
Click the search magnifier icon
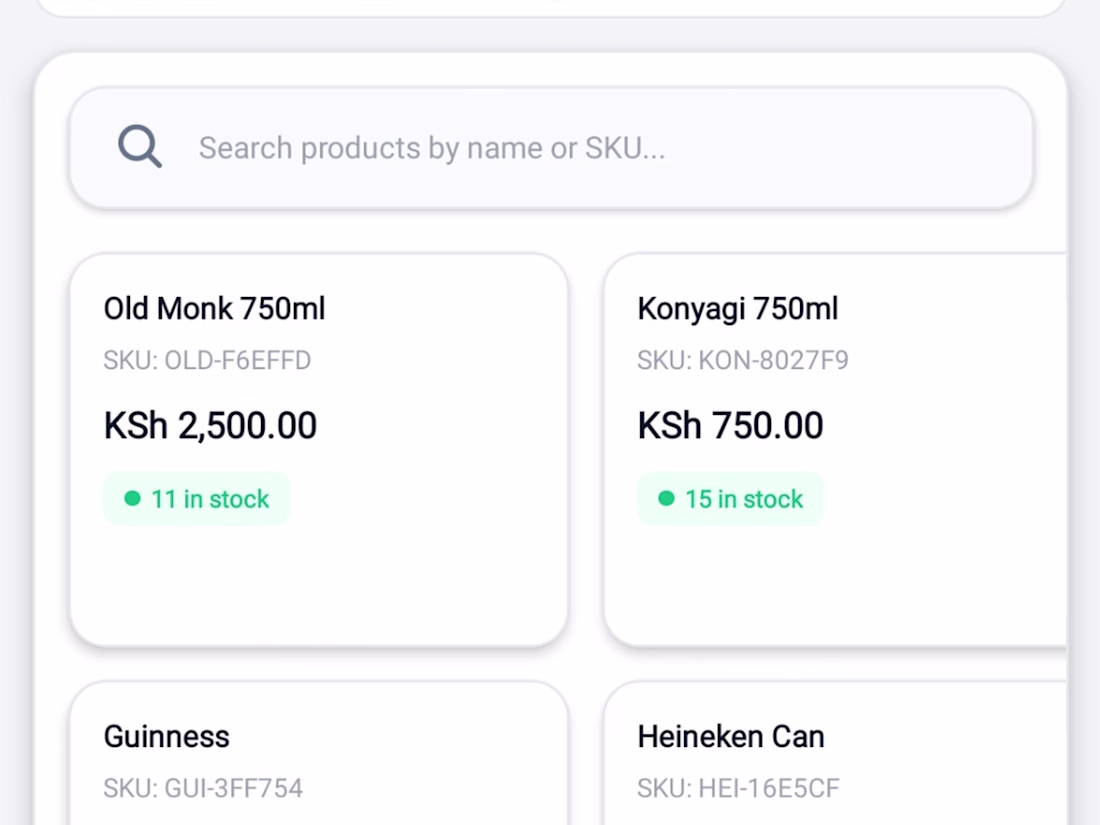click(x=140, y=148)
